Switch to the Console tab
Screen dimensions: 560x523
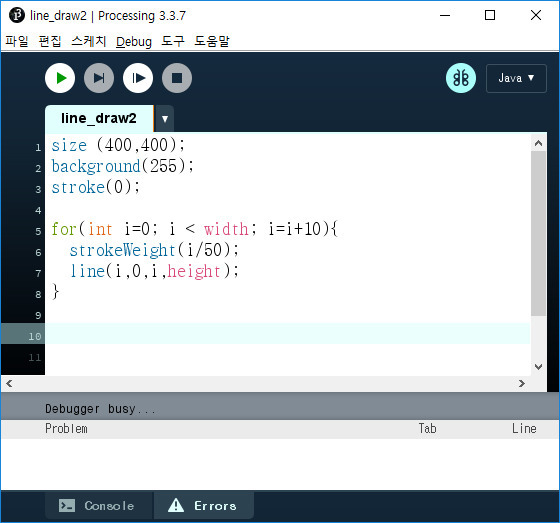tap(99, 505)
